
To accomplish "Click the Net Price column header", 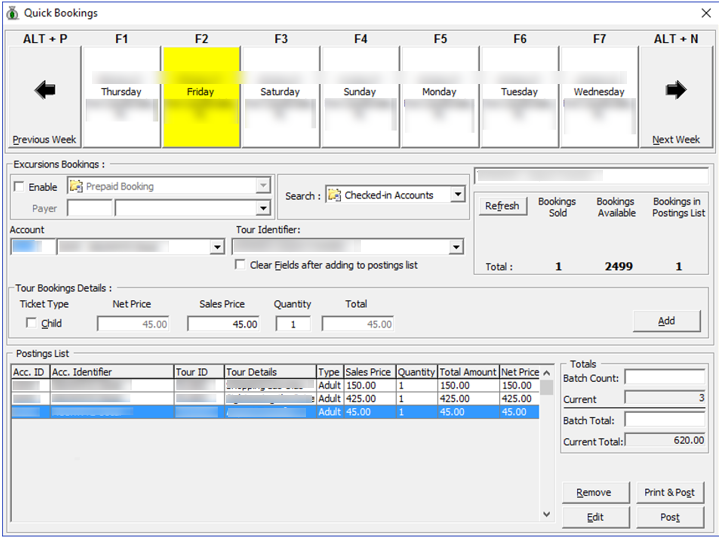I will (x=520, y=372).
